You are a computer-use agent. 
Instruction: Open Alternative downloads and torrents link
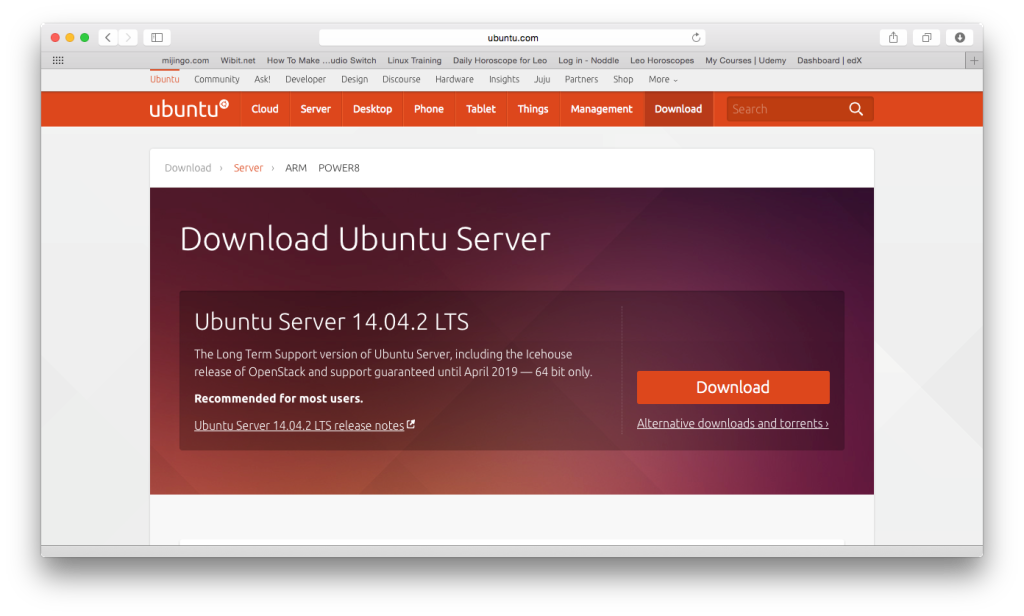(732, 424)
